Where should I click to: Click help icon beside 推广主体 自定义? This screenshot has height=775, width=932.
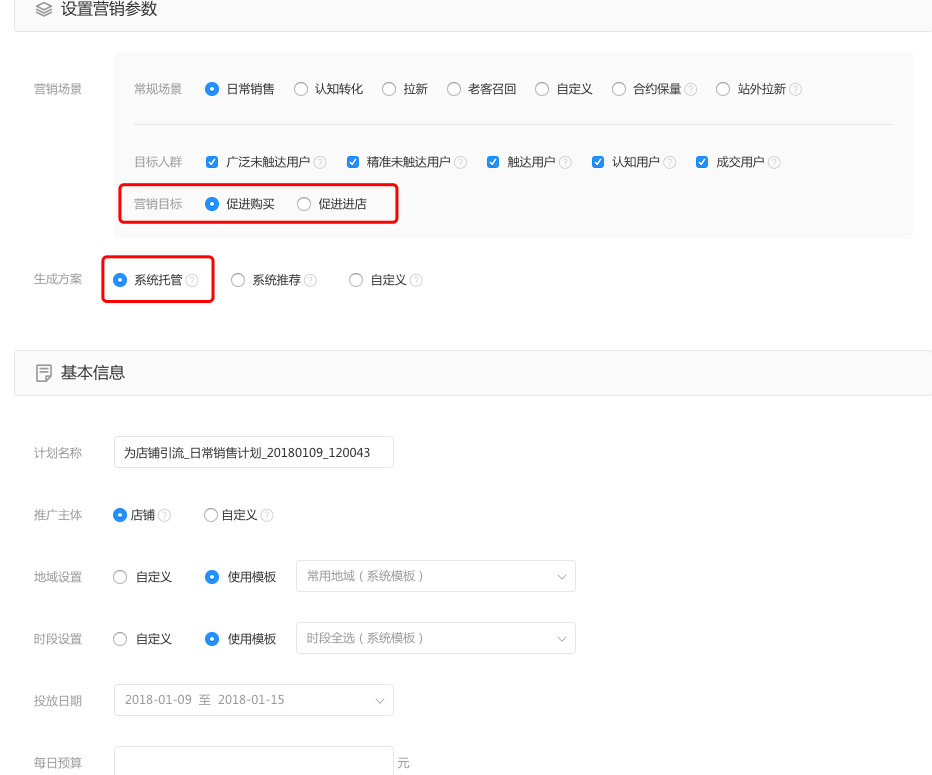(x=267, y=515)
